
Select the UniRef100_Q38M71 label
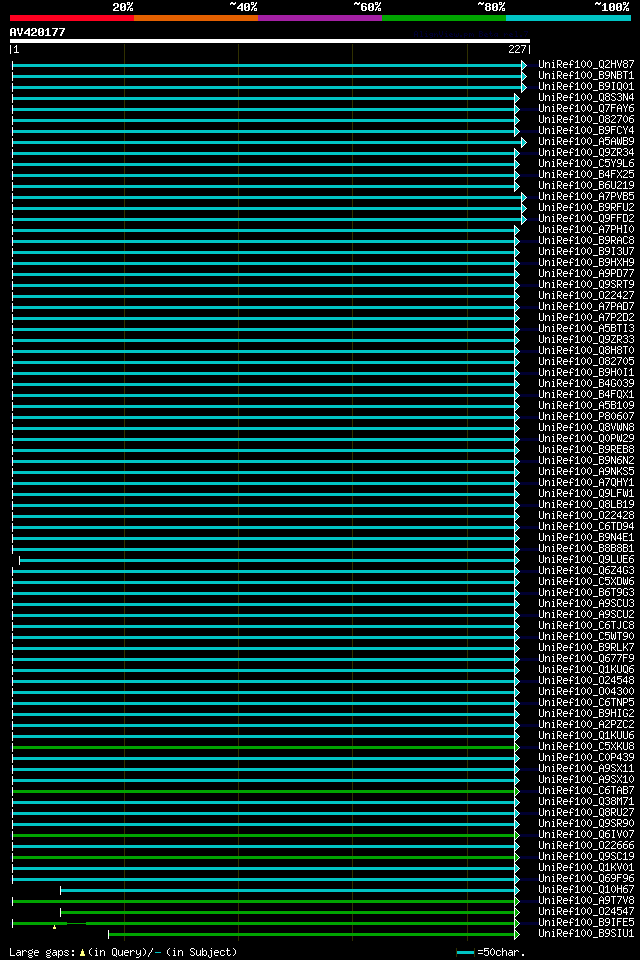pyautogui.click(x=586, y=802)
